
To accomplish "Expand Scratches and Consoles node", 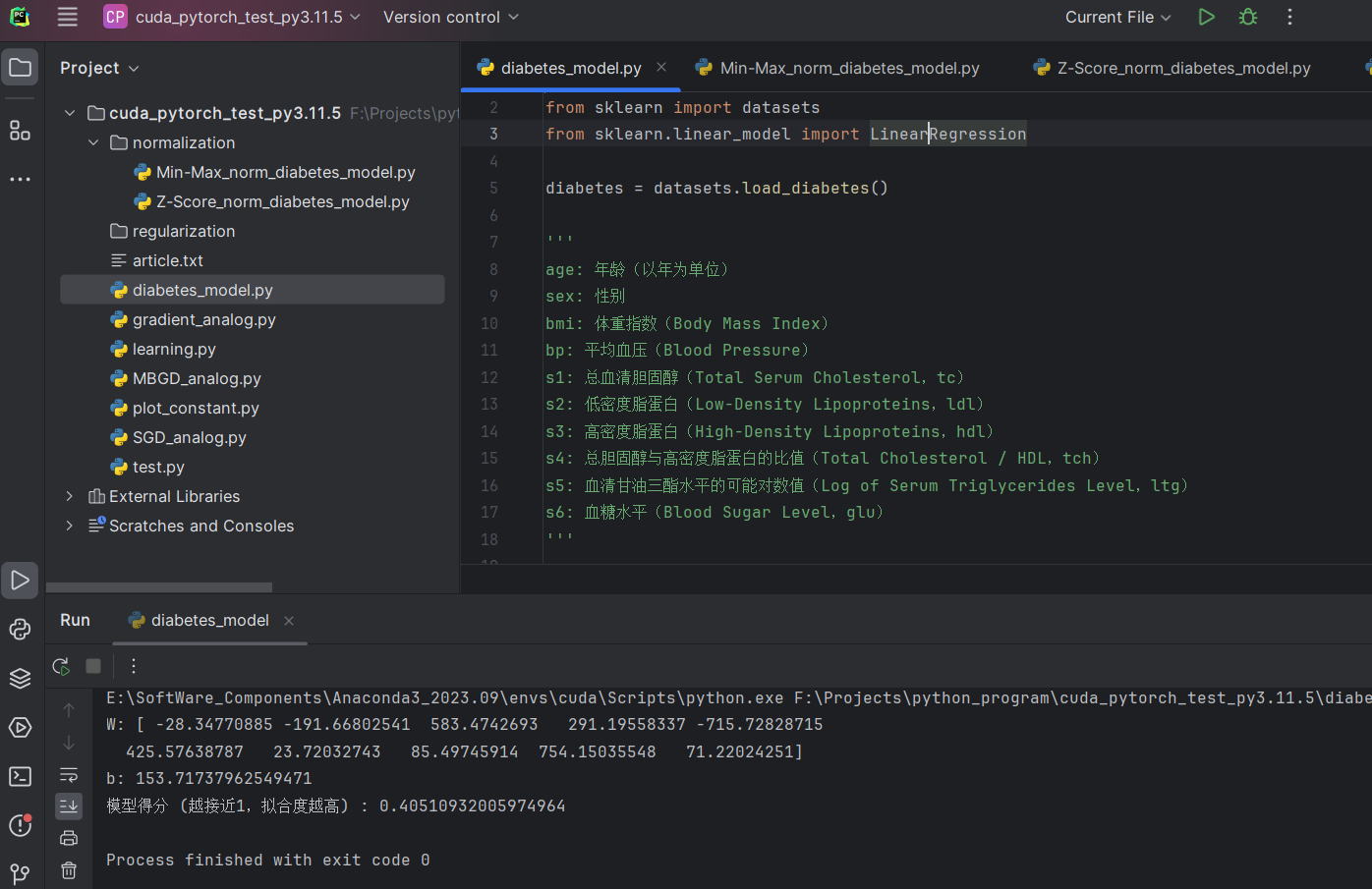I will pyautogui.click(x=70, y=526).
